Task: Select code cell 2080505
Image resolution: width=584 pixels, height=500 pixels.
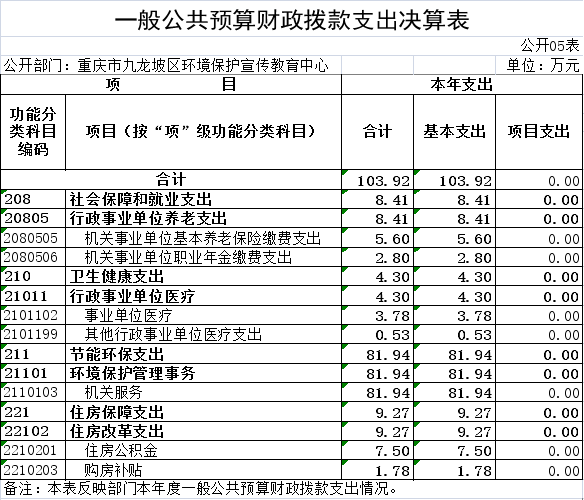Action: coord(33,238)
